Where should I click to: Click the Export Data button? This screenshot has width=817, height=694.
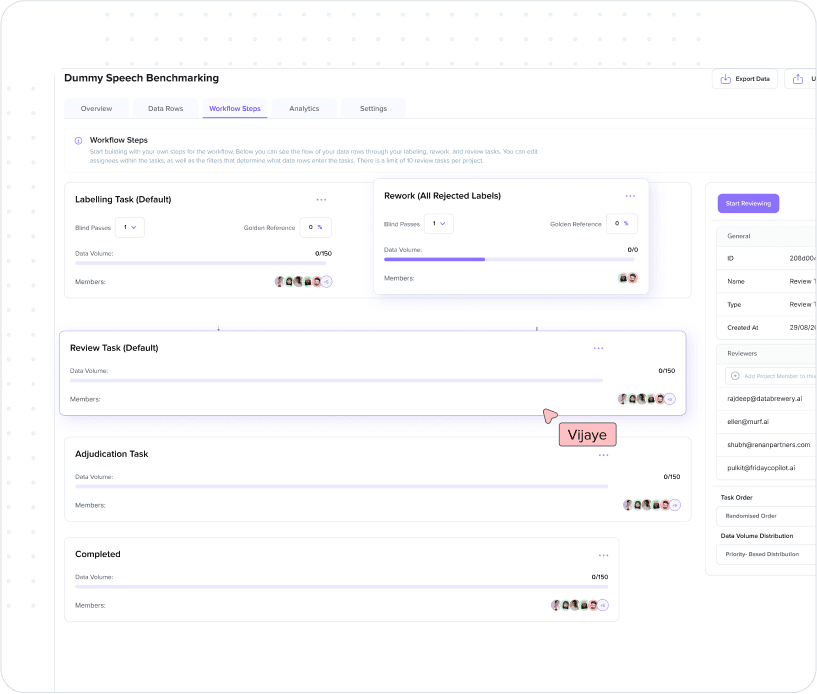click(x=744, y=79)
